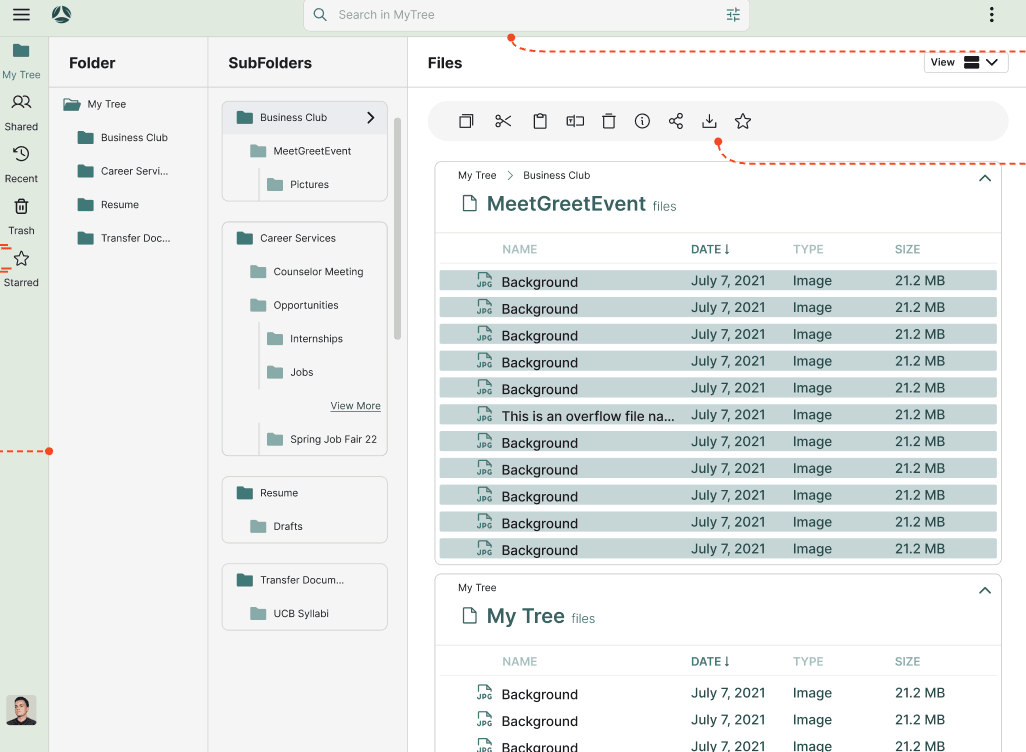The width and height of the screenshot is (1026, 752).
Task: Click the rename icon
Action: click(x=575, y=121)
